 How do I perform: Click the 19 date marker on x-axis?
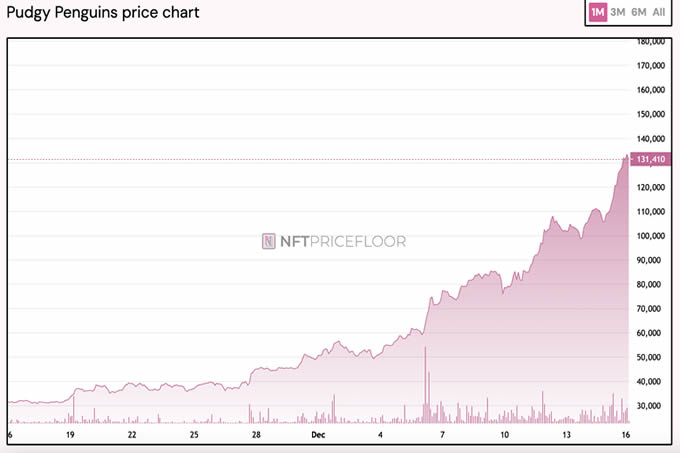(70, 435)
